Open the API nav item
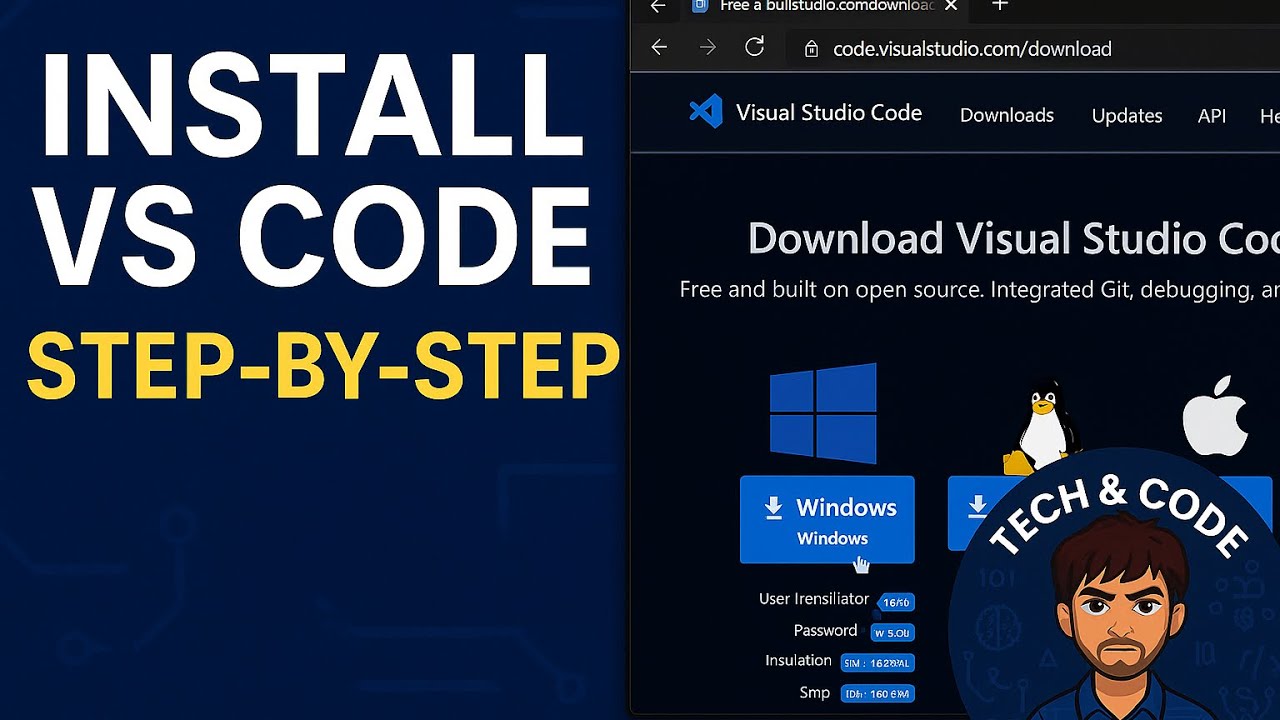Screen dimensions: 1280x720 1212,116
